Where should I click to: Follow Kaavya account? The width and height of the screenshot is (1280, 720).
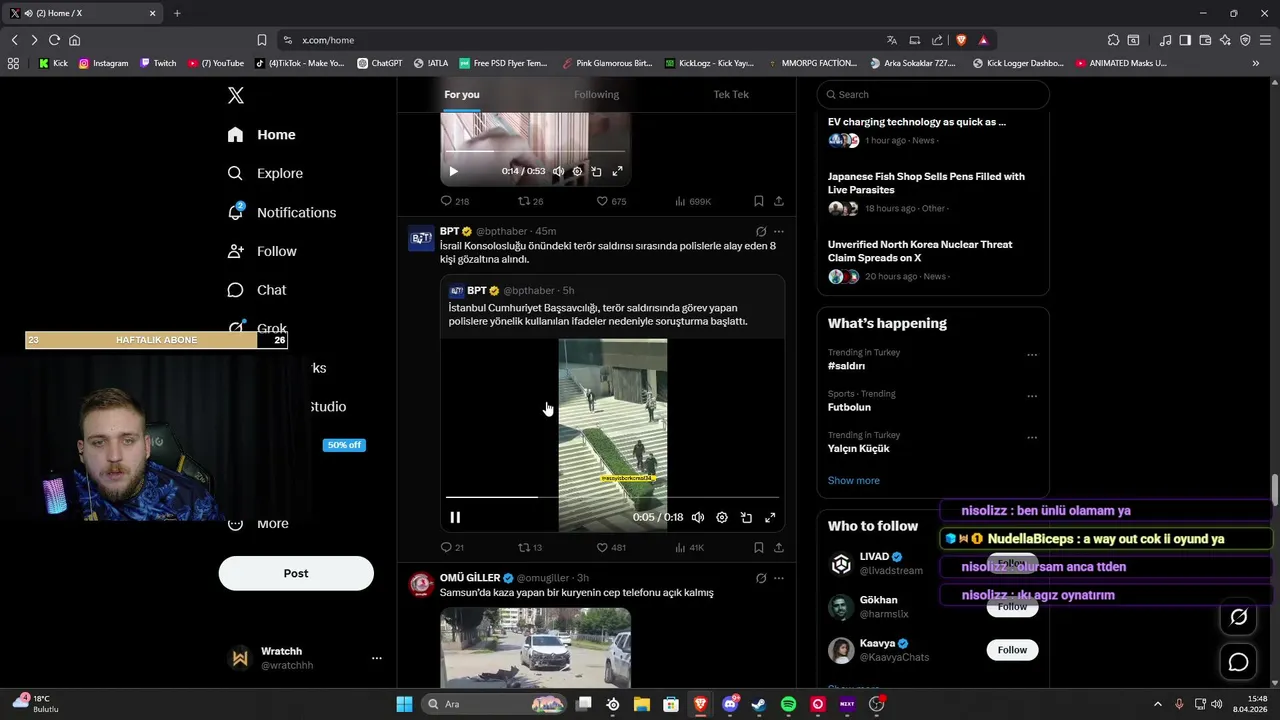[x=1012, y=650]
